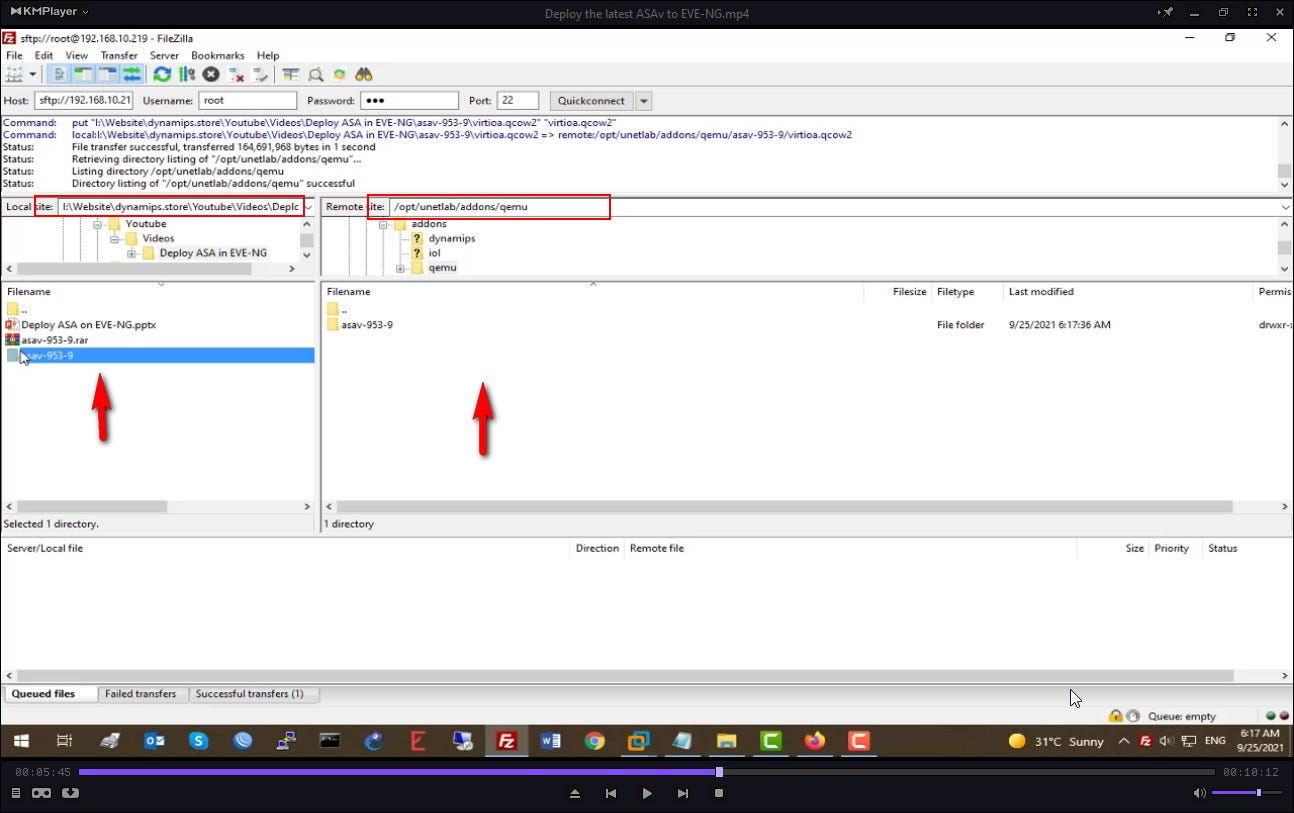Click the KMPlayer play button
The width and height of the screenshot is (1294, 813).
[647, 793]
